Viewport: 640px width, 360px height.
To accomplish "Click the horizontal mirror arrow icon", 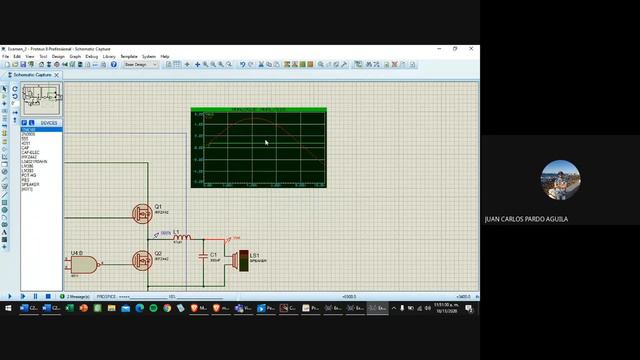I will 15,112.
